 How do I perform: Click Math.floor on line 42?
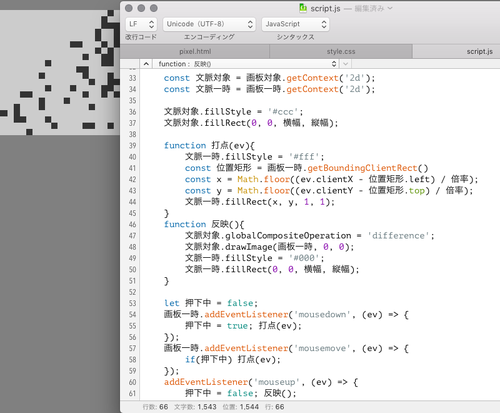pyautogui.click(x=263, y=179)
